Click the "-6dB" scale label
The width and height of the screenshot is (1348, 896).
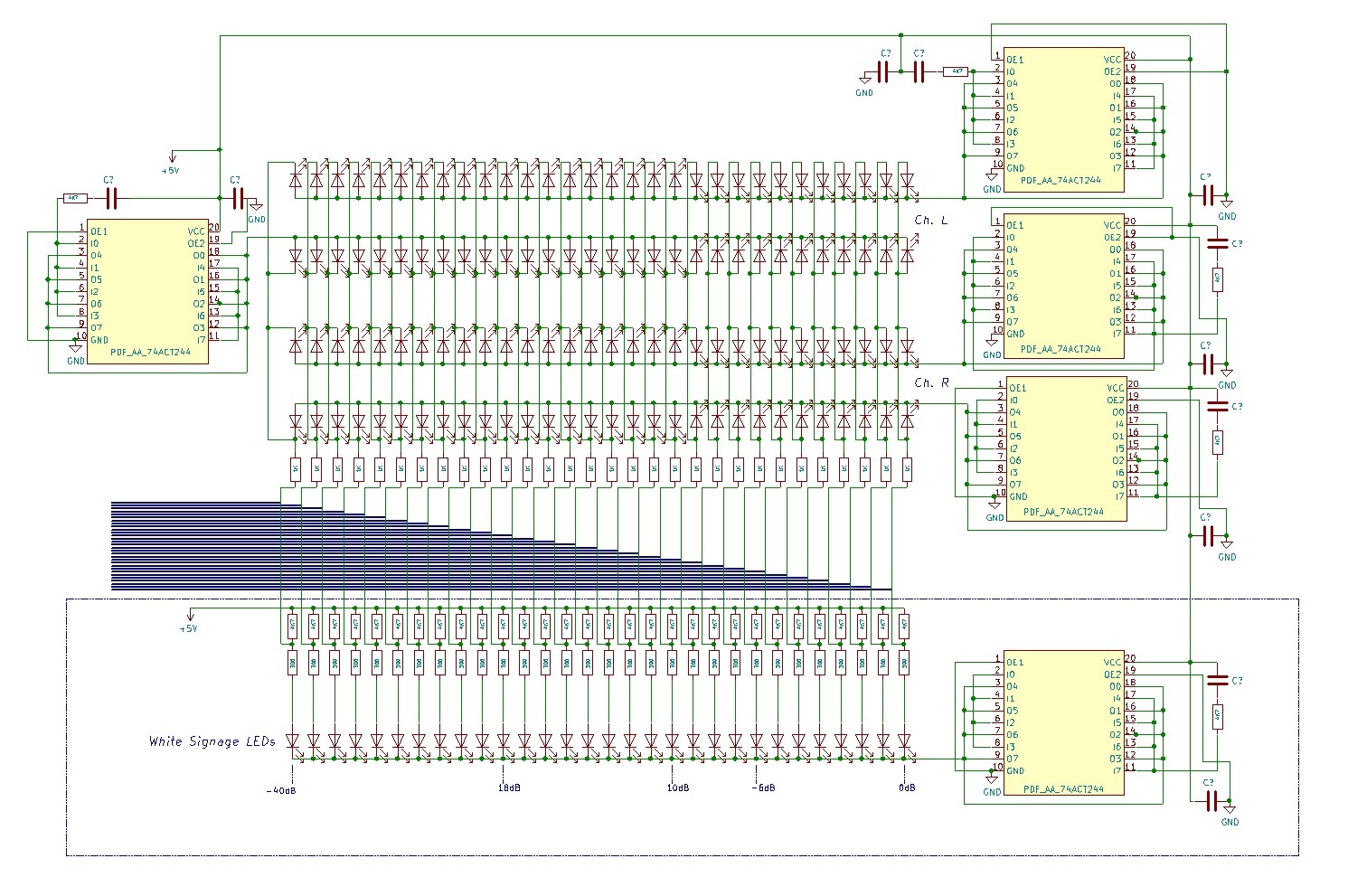(763, 788)
